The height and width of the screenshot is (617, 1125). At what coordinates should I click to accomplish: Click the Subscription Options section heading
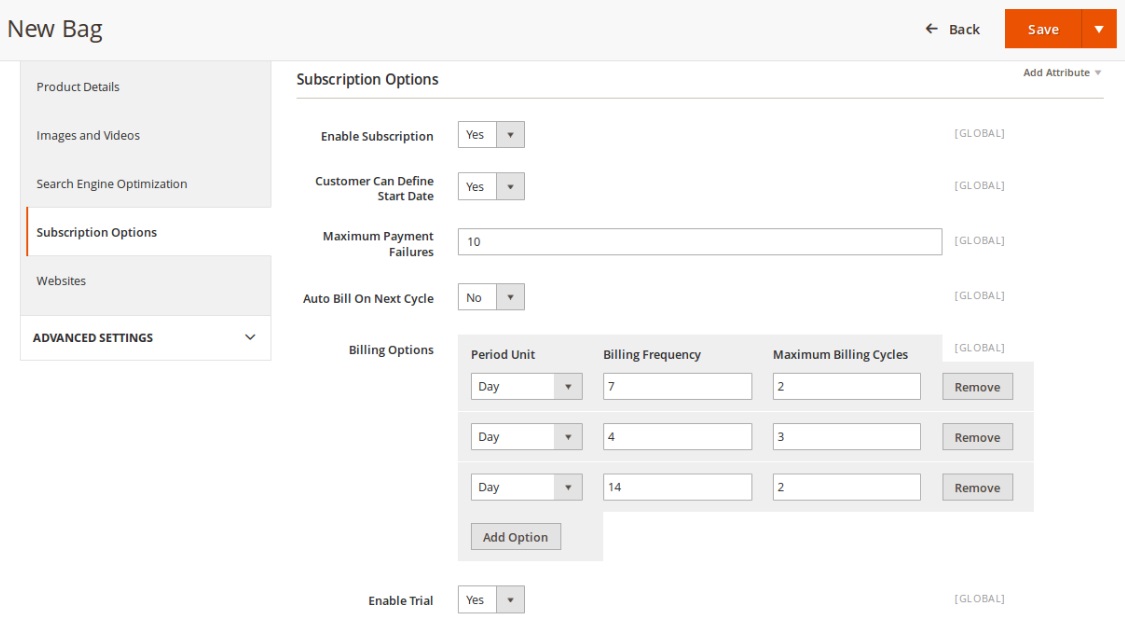click(367, 80)
